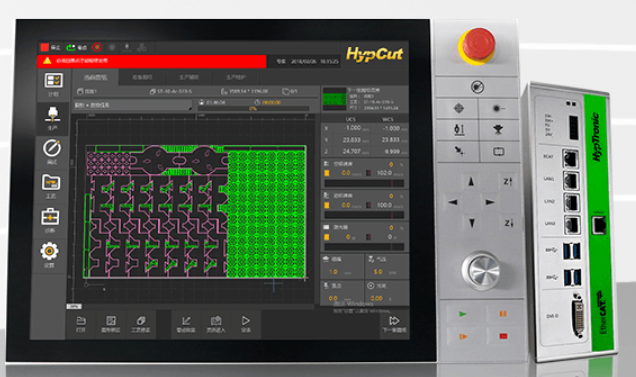The width and height of the screenshot is (636, 377).
Task: Open the settings gear sidebar icon
Action: (49, 251)
